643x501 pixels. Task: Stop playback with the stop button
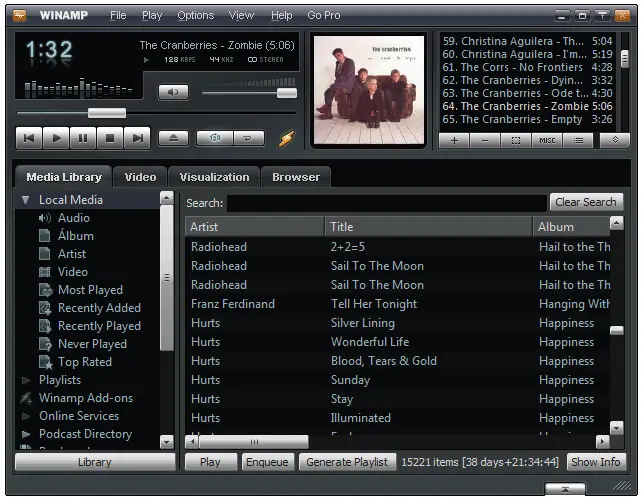click(x=110, y=138)
